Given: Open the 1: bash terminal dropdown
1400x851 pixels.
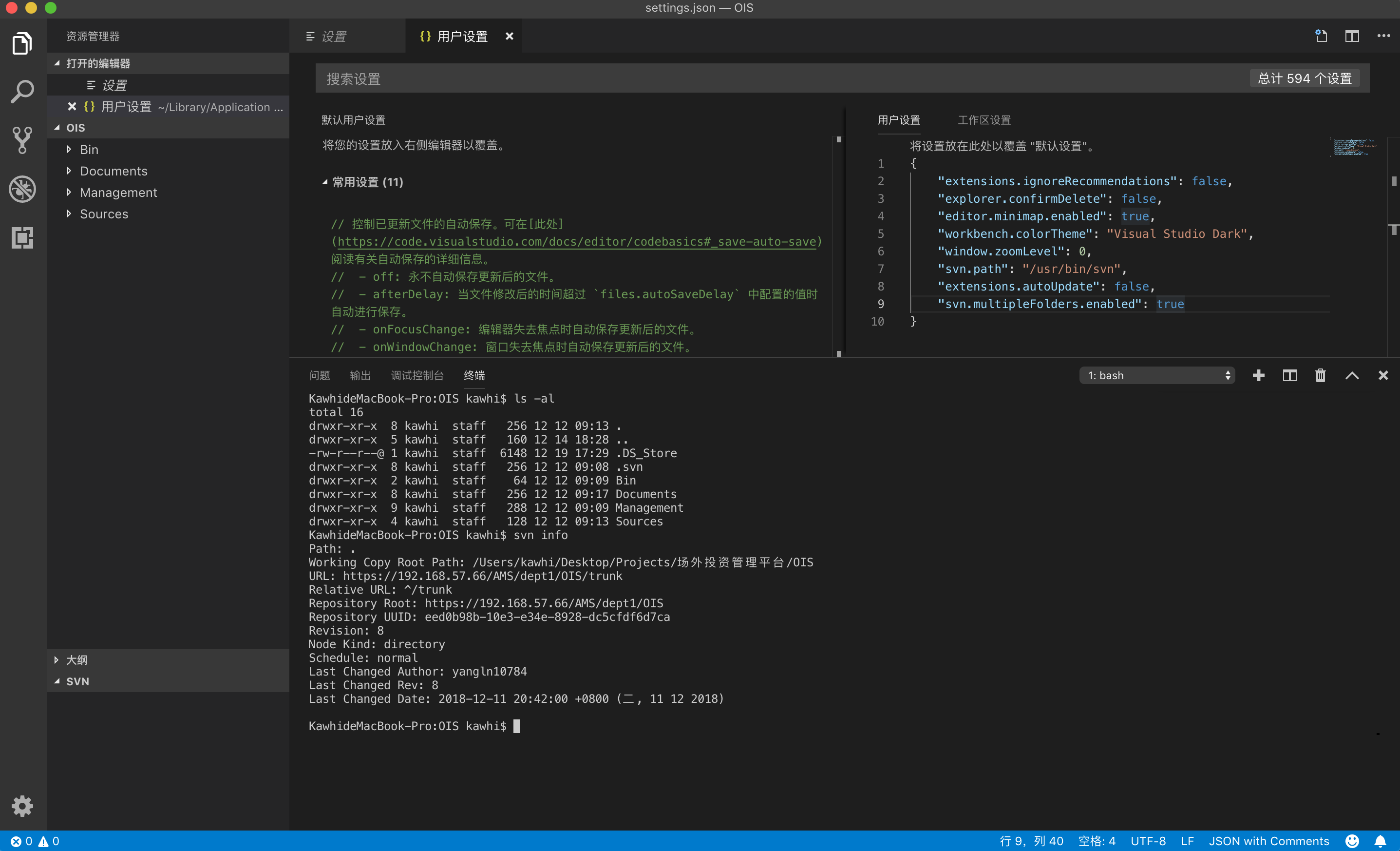Looking at the screenshot, I should 1157,375.
